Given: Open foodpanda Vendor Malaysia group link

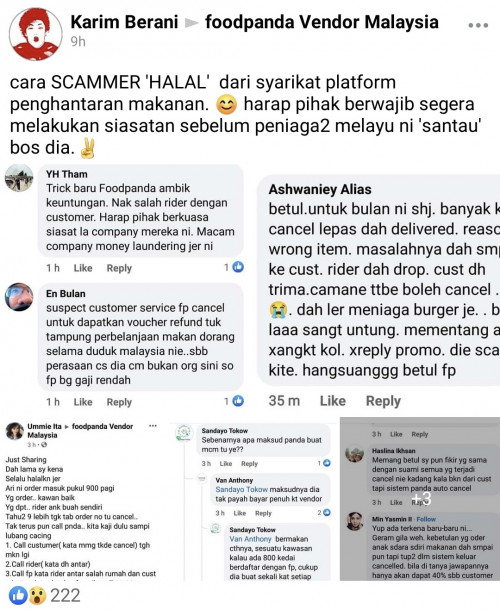Looking at the screenshot, I should (x=321, y=22).
